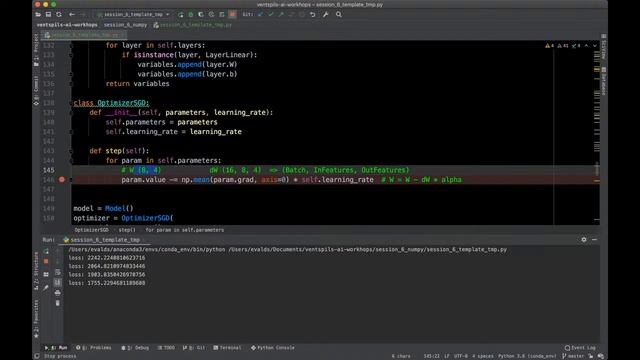The image size is (640, 360).
Task: Click the Save All toolbar icon
Action: coord(48,14)
